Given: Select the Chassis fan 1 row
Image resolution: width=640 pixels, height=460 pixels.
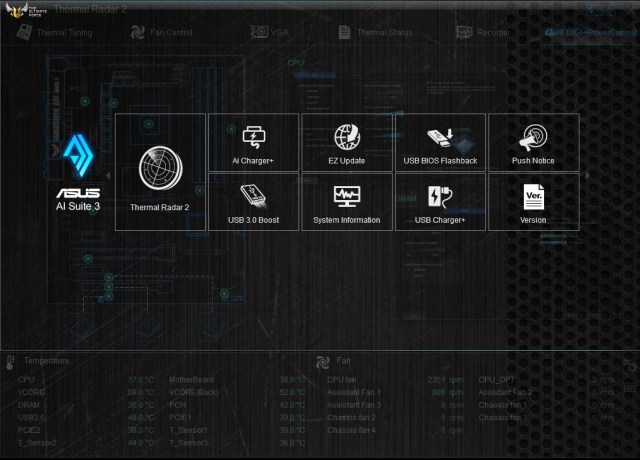Looking at the screenshot, I should click(547, 405).
